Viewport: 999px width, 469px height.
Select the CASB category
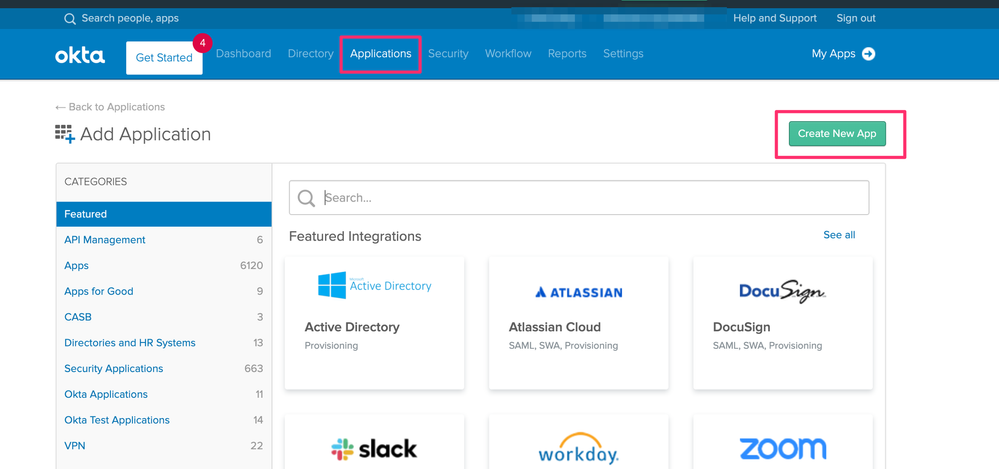[164, 317]
